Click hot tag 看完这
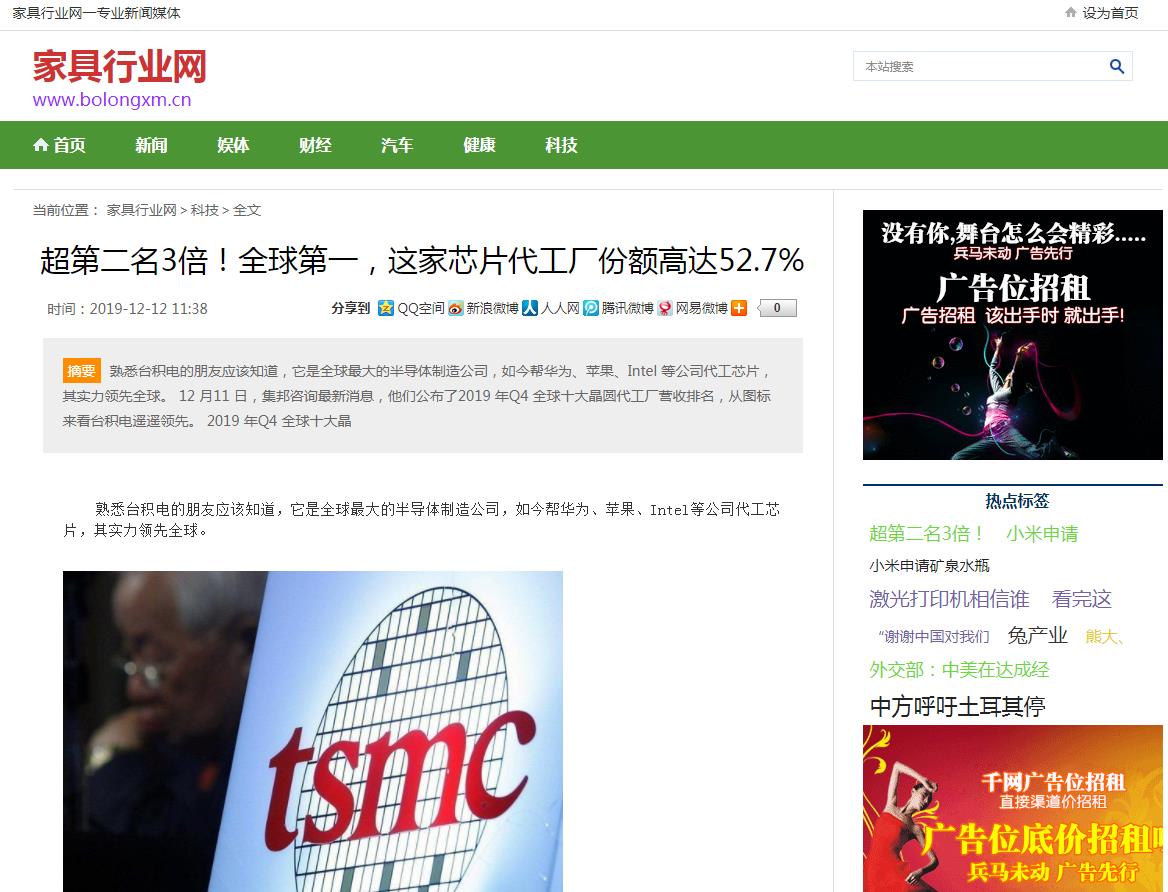Image resolution: width=1168 pixels, height=892 pixels. pos(1082,599)
